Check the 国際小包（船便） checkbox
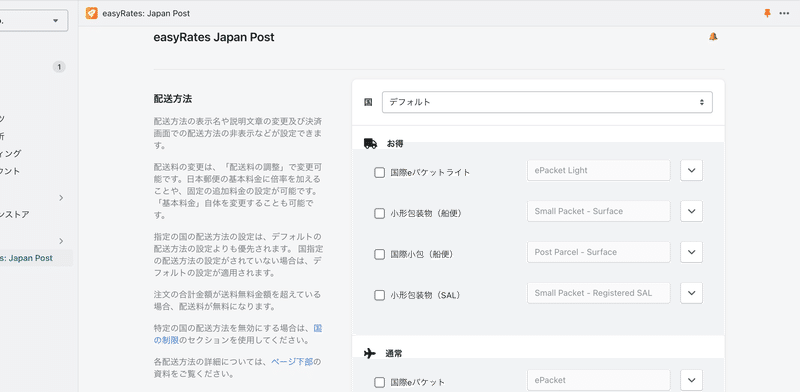Viewport: 800px width, 392px height. coord(380,254)
